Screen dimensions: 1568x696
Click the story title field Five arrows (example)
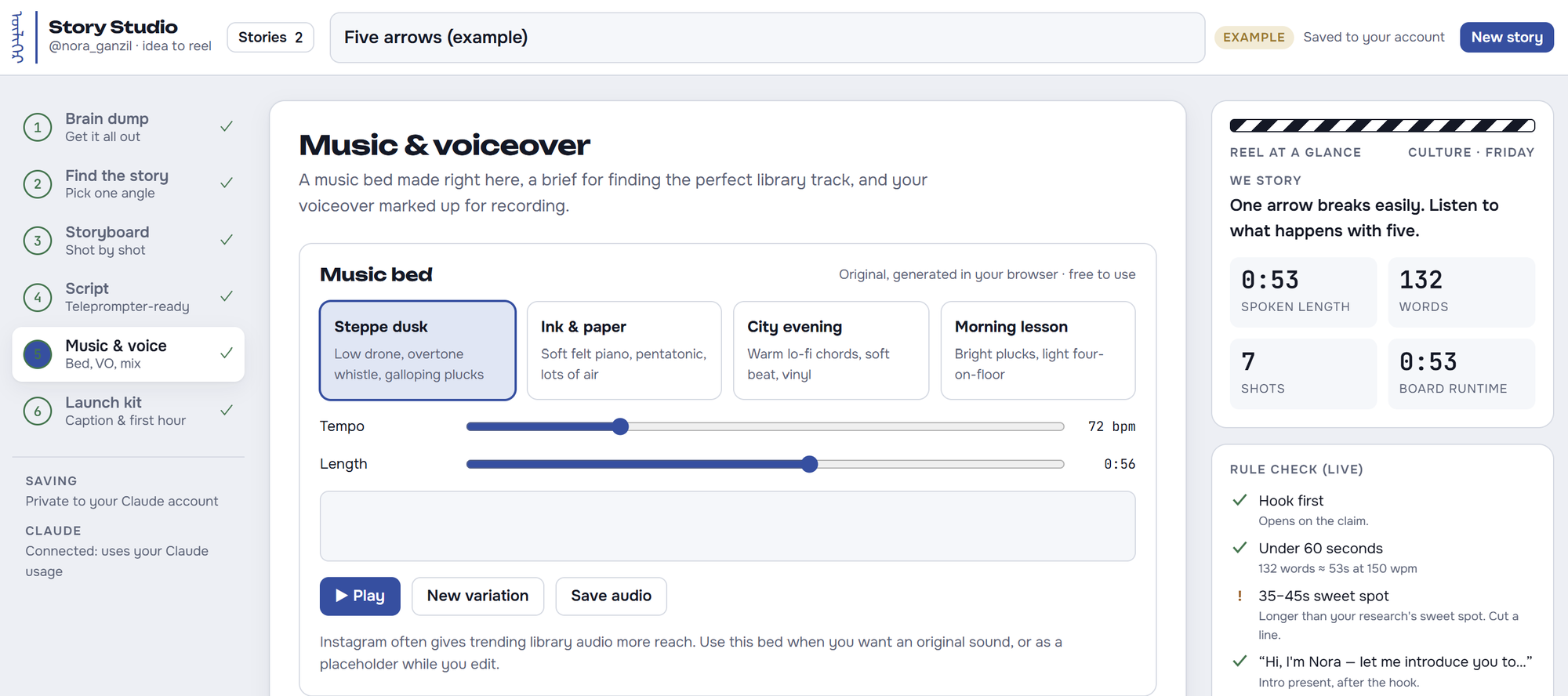point(767,37)
